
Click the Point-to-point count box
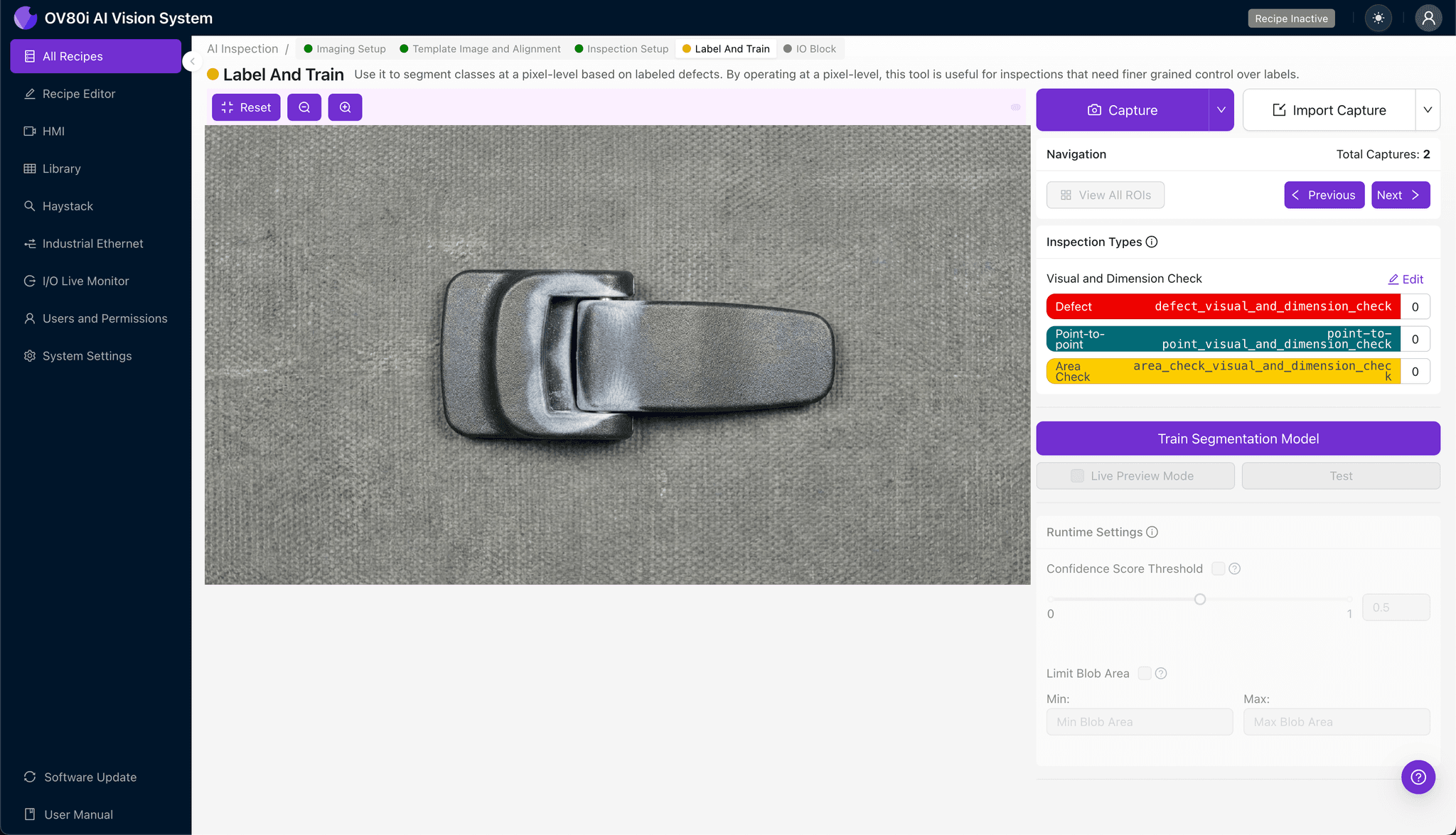point(1415,339)
